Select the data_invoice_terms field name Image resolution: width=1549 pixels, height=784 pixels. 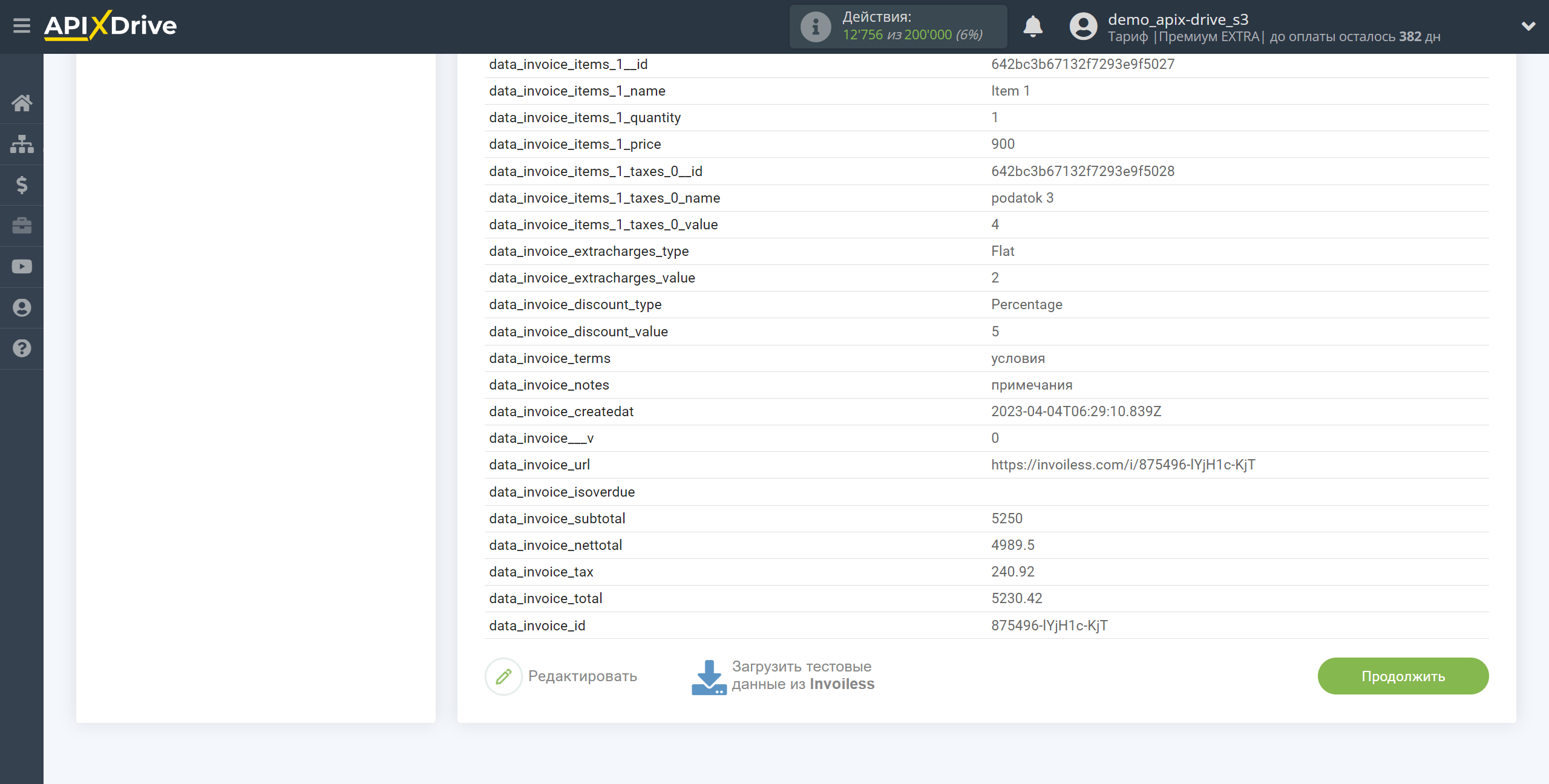tap(549, 358)
